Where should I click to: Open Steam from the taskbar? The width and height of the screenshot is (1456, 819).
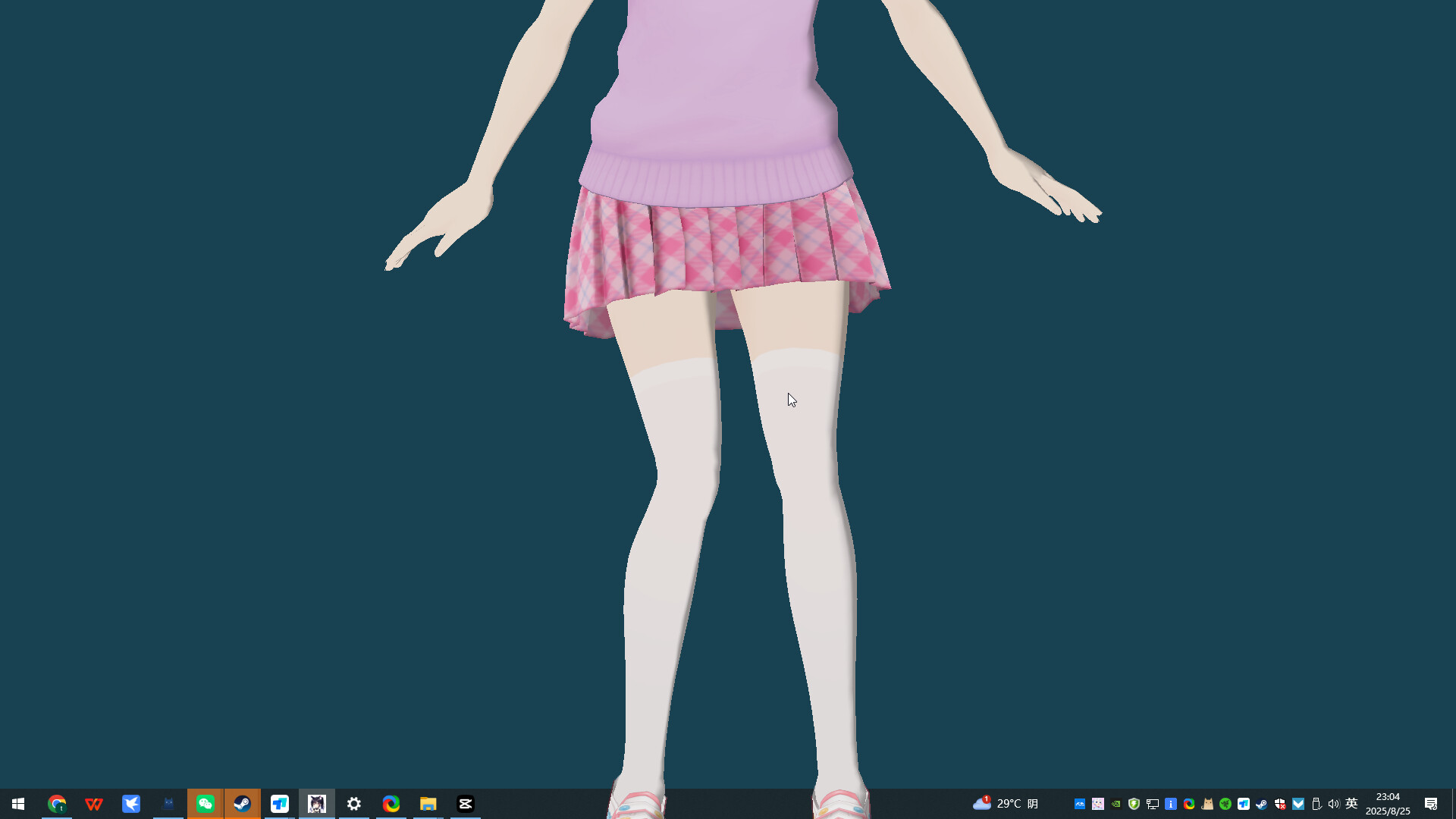[x=243, y=804]
